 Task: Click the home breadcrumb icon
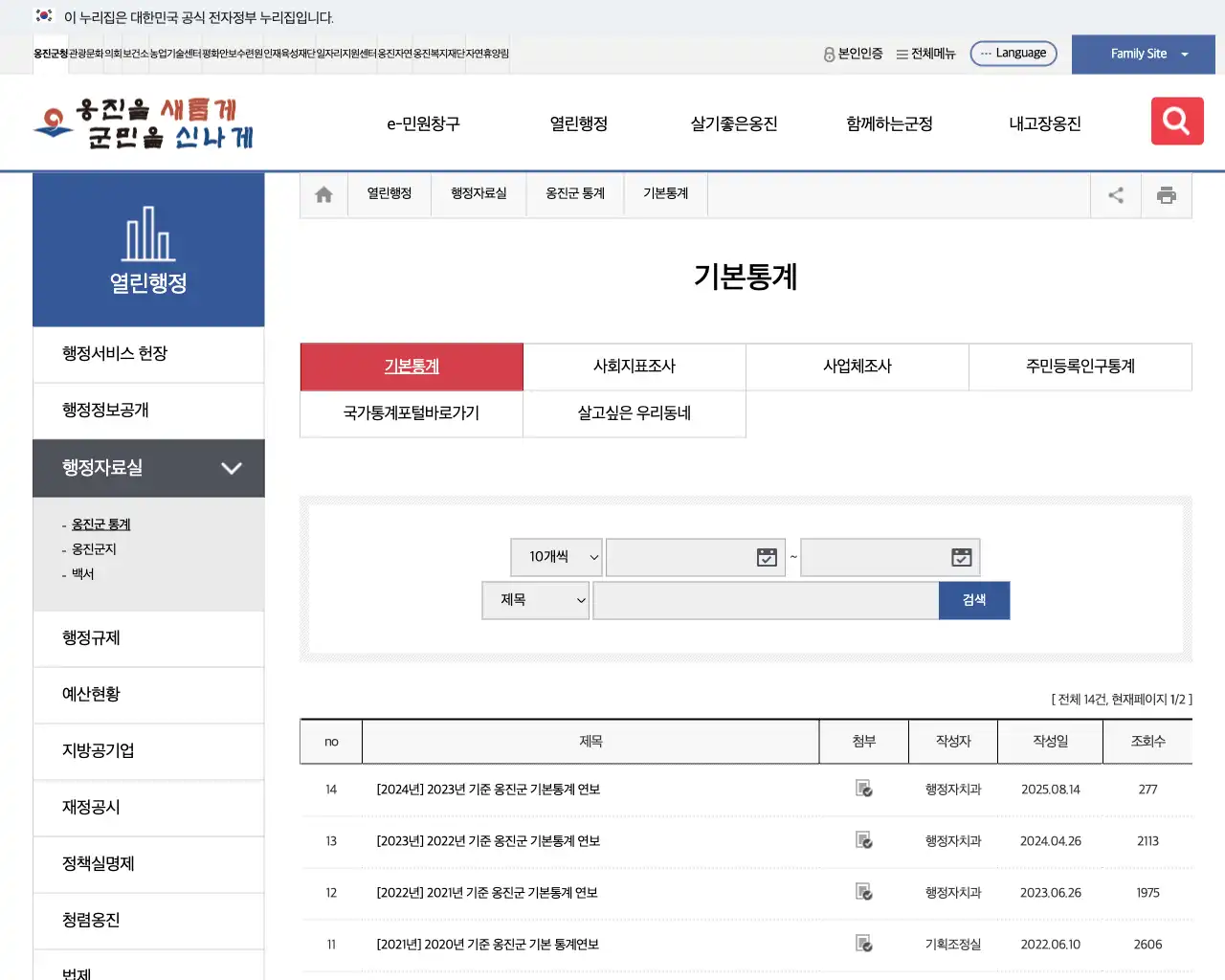pyautogui.click(x=323, y=193)
